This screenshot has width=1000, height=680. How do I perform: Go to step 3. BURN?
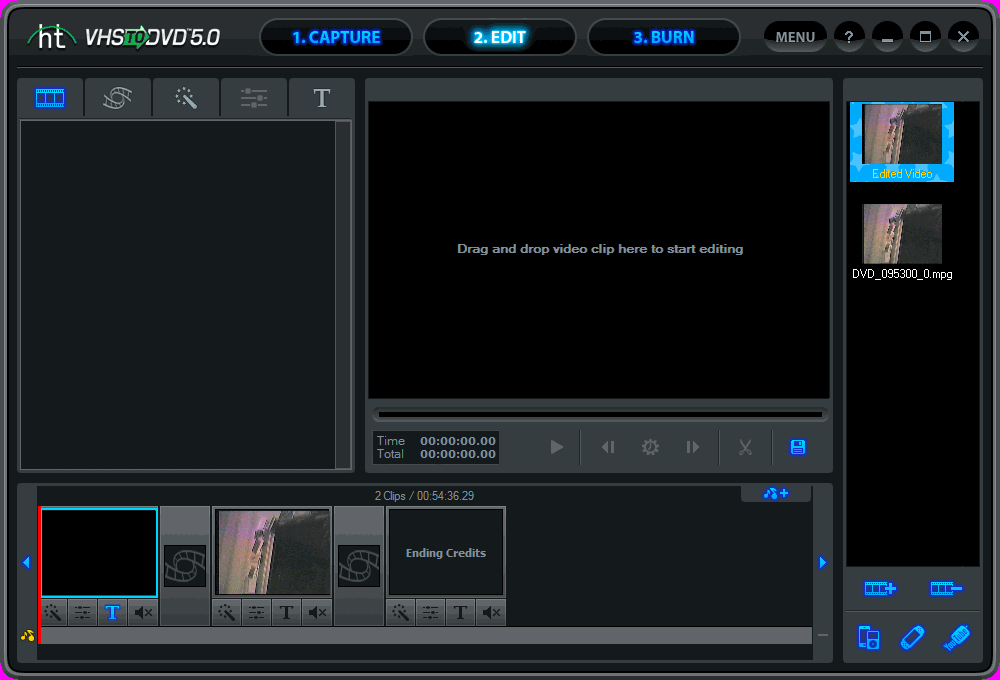[663, 37]
